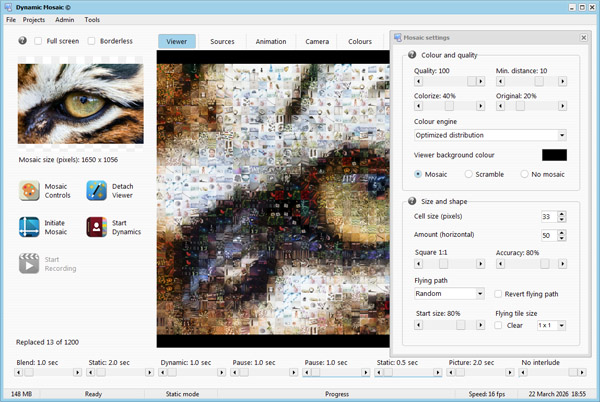Viewport: 600px width, 402px height.
Task: Close the Mosaic settings panel
Action: [583, 37]
